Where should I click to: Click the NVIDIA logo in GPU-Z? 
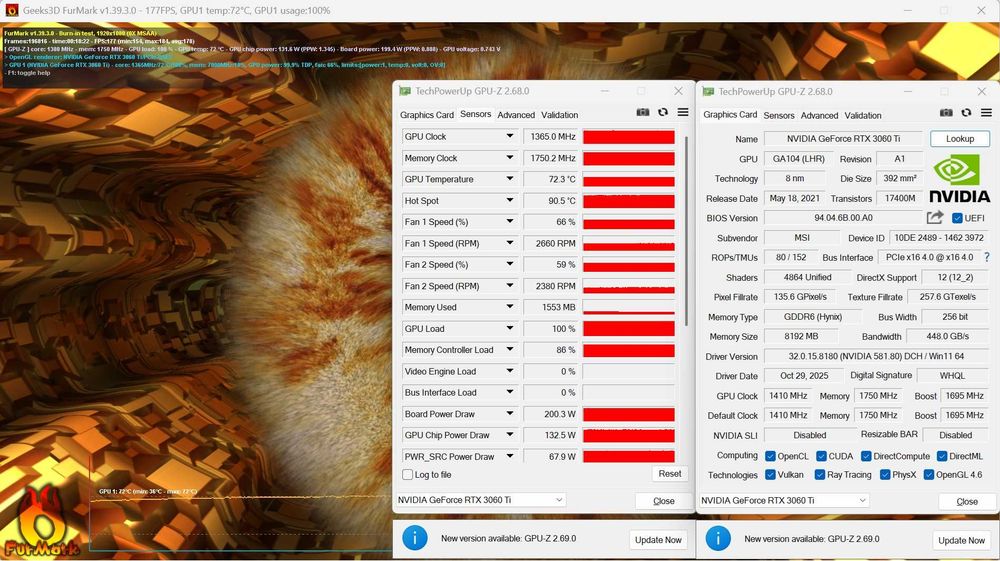959,179
